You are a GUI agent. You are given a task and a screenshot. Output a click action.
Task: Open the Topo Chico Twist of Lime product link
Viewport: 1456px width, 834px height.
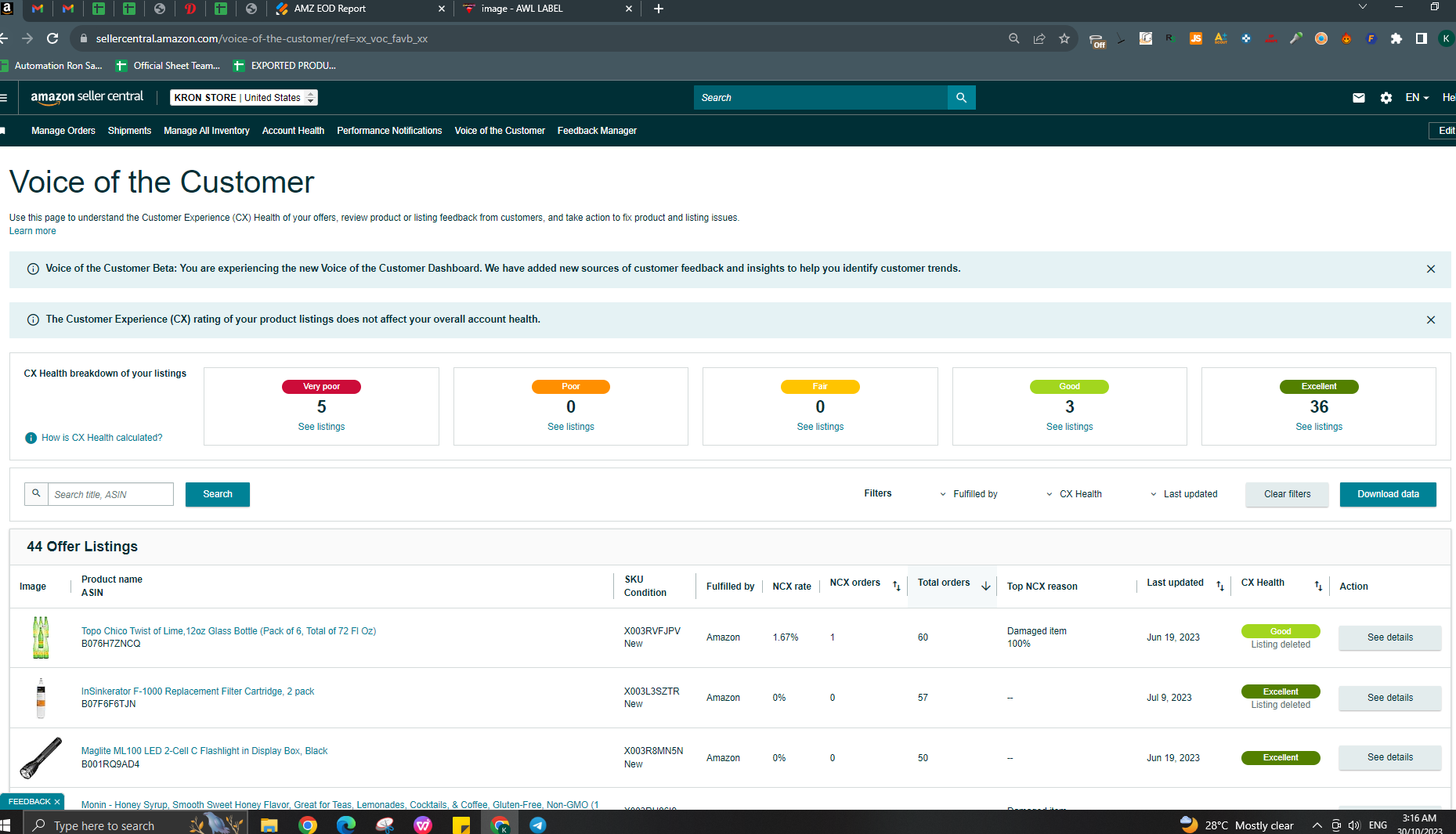click(229, 631)
